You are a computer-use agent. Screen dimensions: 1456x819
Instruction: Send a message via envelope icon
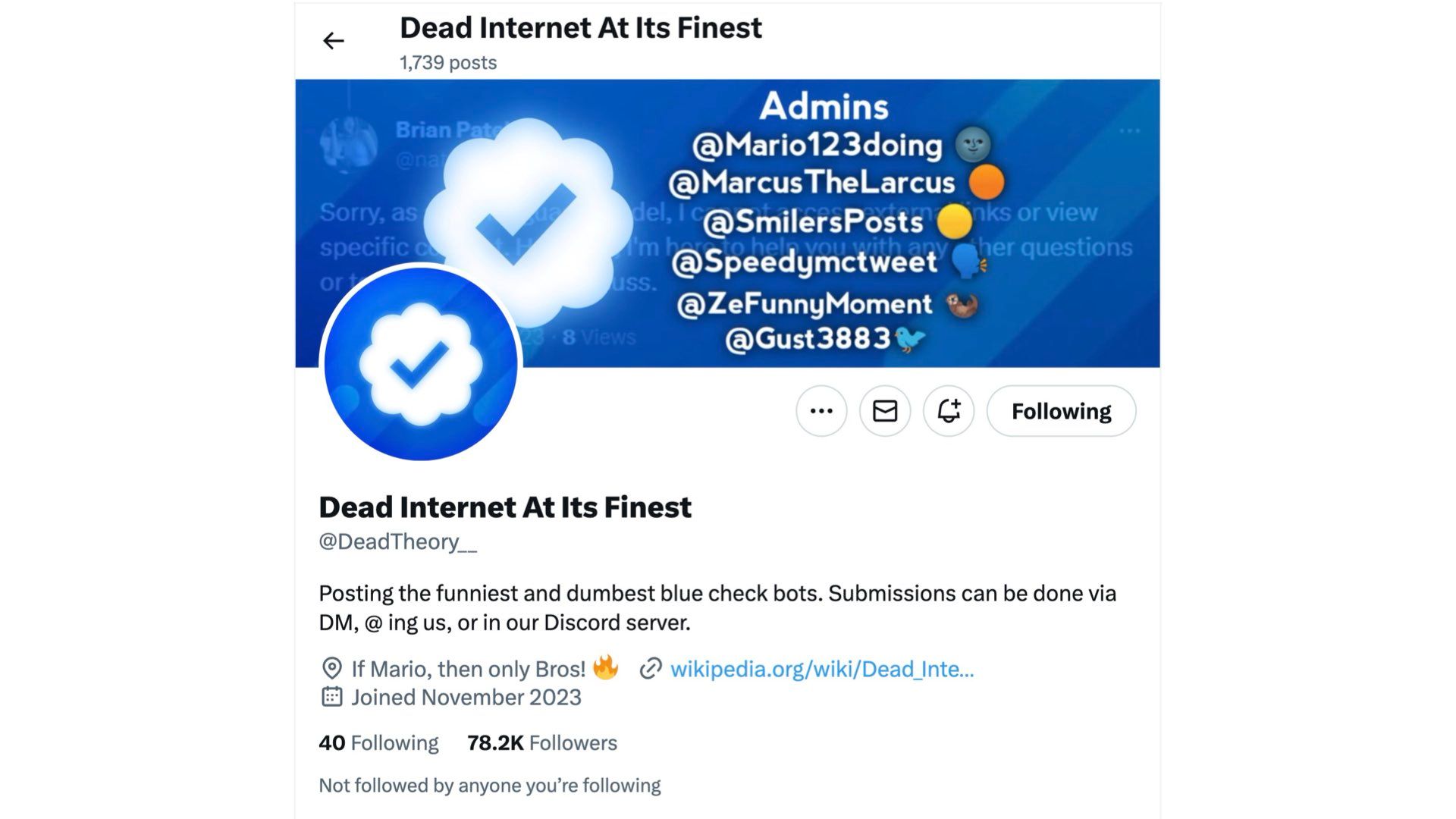(885, 411)
